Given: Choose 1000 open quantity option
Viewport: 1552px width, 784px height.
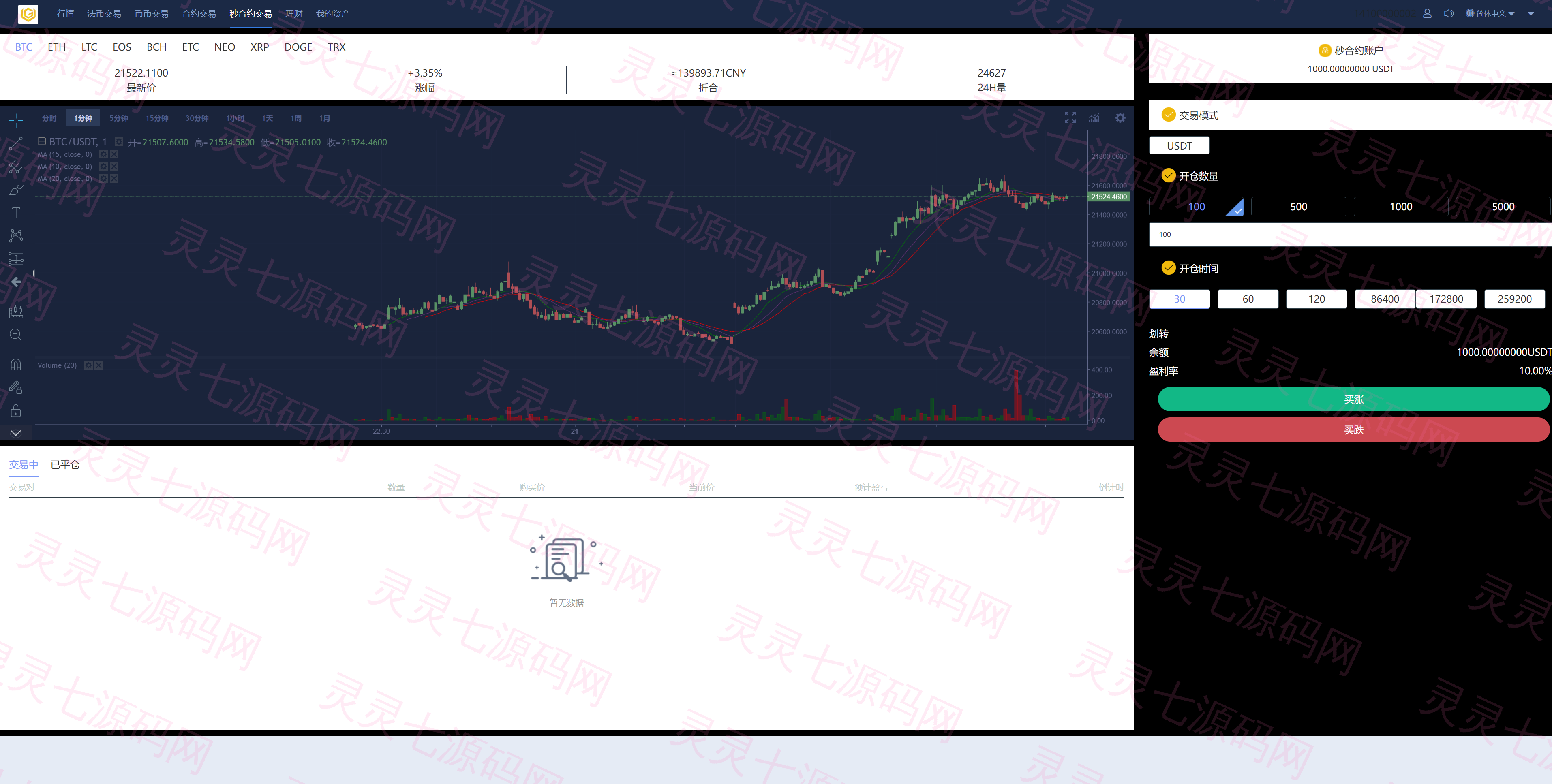Looking at the screenshot, I should click(1401, 207).
